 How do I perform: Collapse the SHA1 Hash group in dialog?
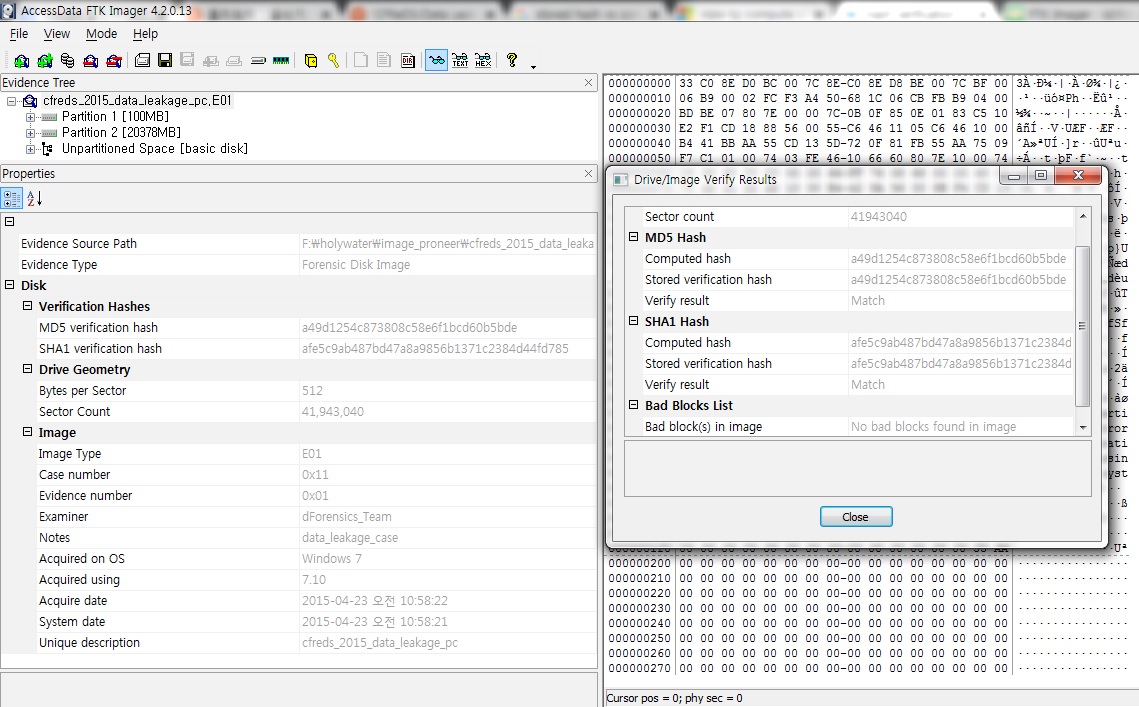point(633,320)
